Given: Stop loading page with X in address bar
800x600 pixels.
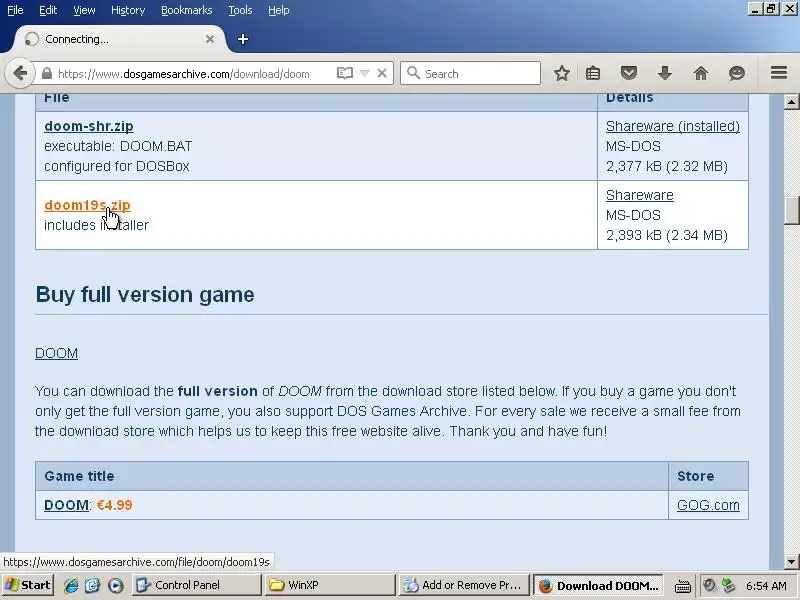Looking at the screenshot, I should tap(382, 73).
